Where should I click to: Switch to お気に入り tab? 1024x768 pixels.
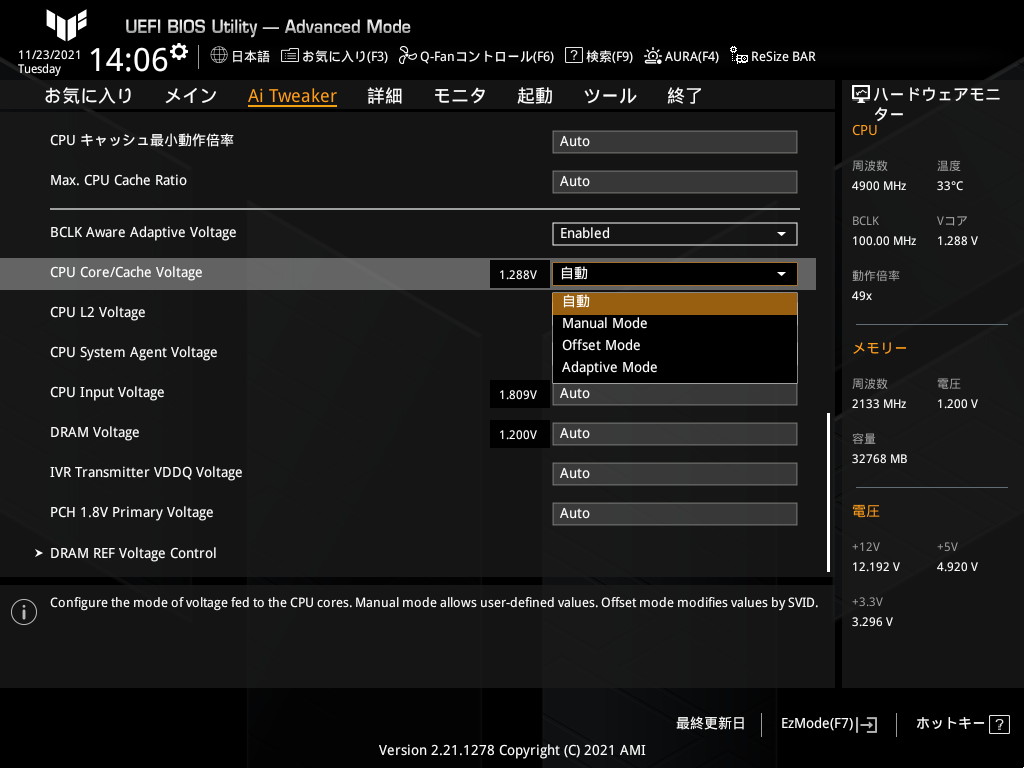tap(88, 95)
